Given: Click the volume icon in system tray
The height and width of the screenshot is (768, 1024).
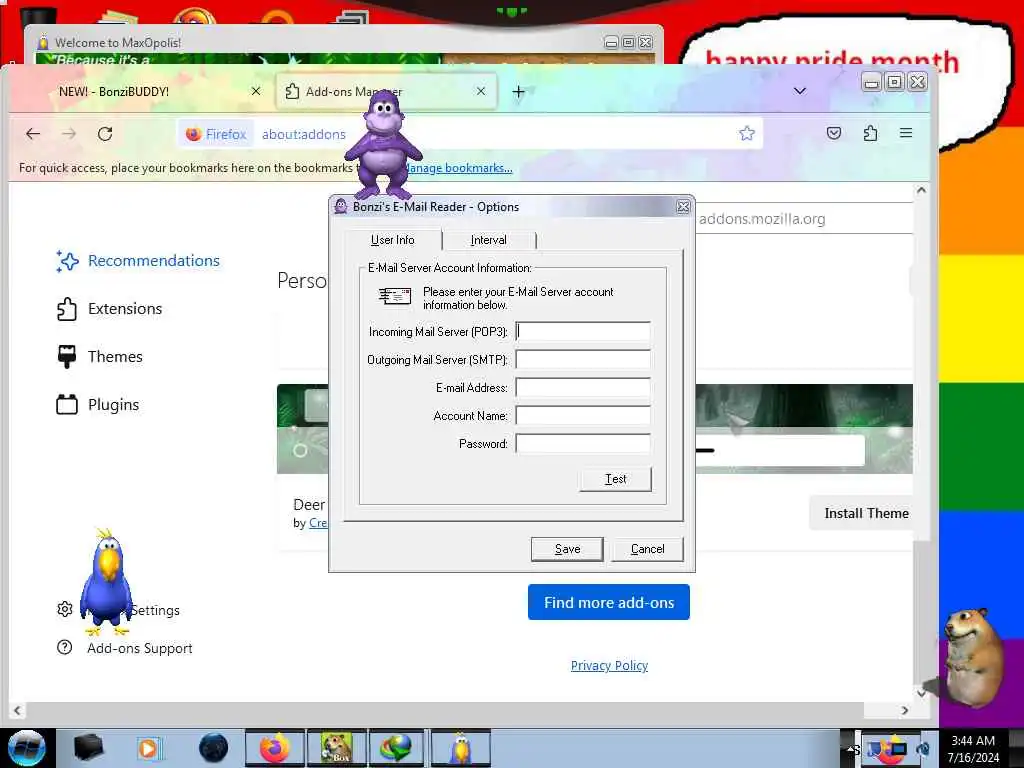Looking at the screenshot, I should 924,749.
